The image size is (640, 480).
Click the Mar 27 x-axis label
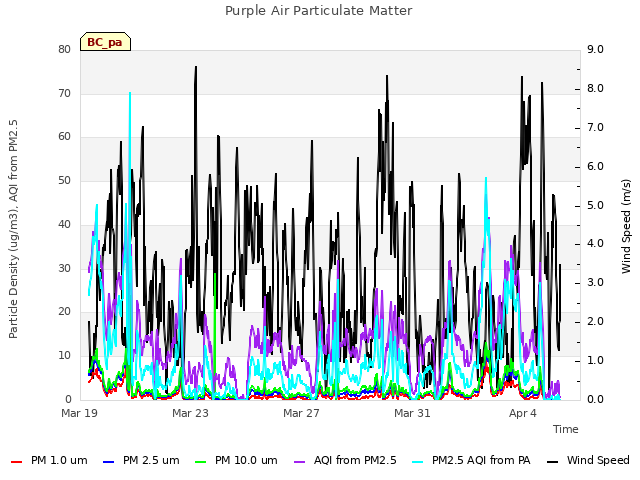301,413
